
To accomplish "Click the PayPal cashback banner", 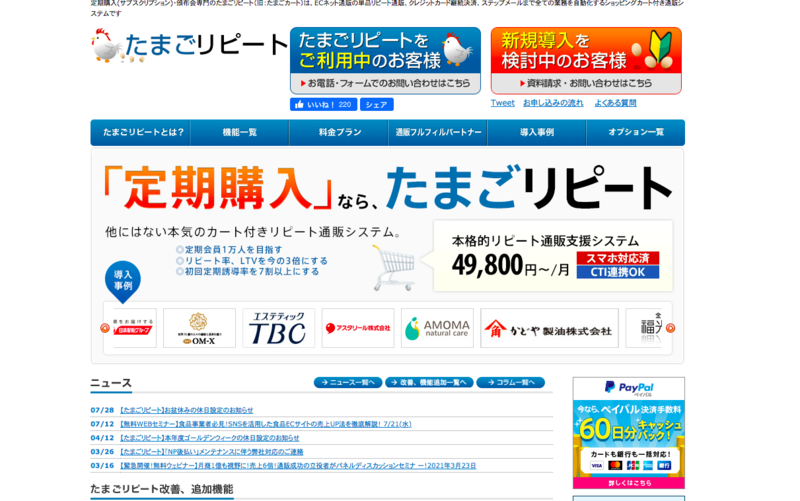I will (x=629, y=433).
